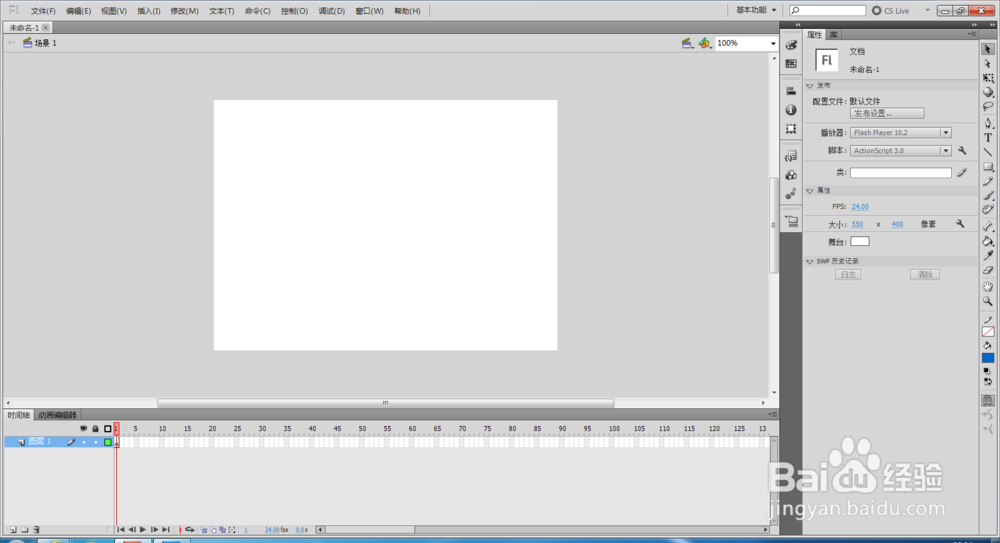1000x543 pixels.
Task: Select the Pencil tool
Action: (987, 181)
